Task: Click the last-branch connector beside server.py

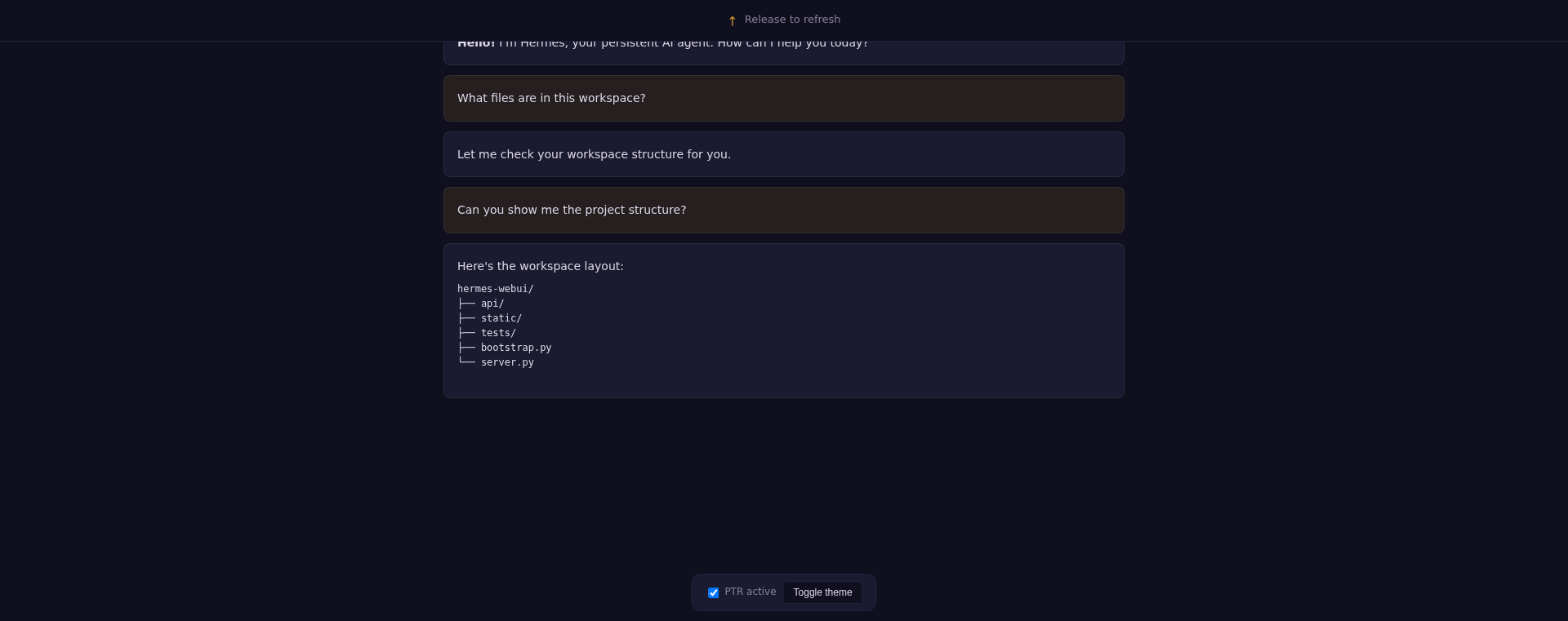Action: tap(466, 362)
